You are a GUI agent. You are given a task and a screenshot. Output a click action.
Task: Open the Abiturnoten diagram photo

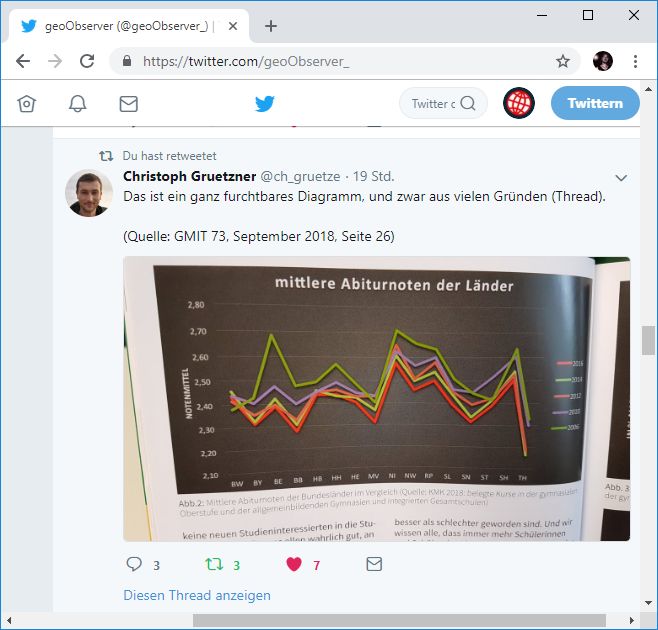(376, 399)
